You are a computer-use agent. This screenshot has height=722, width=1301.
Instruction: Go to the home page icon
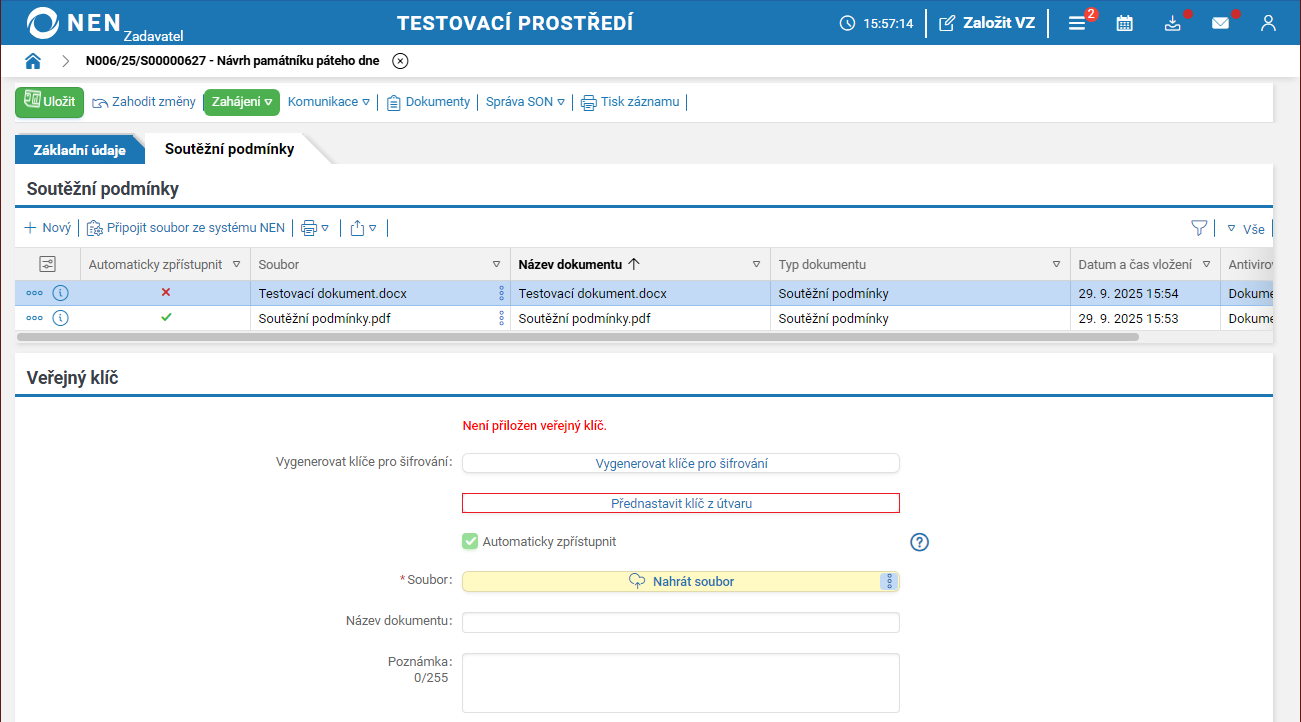[33, 61]
